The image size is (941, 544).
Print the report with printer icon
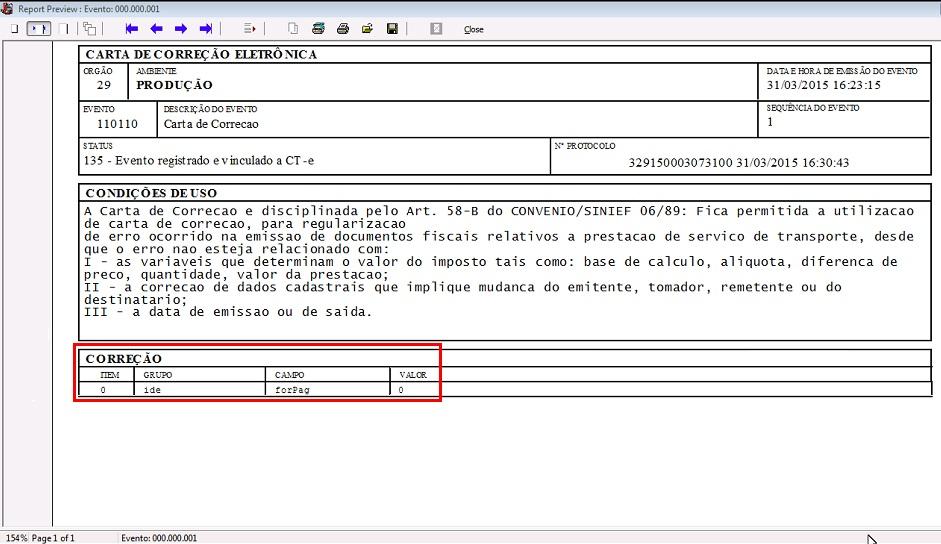click(x=343, y=29)
